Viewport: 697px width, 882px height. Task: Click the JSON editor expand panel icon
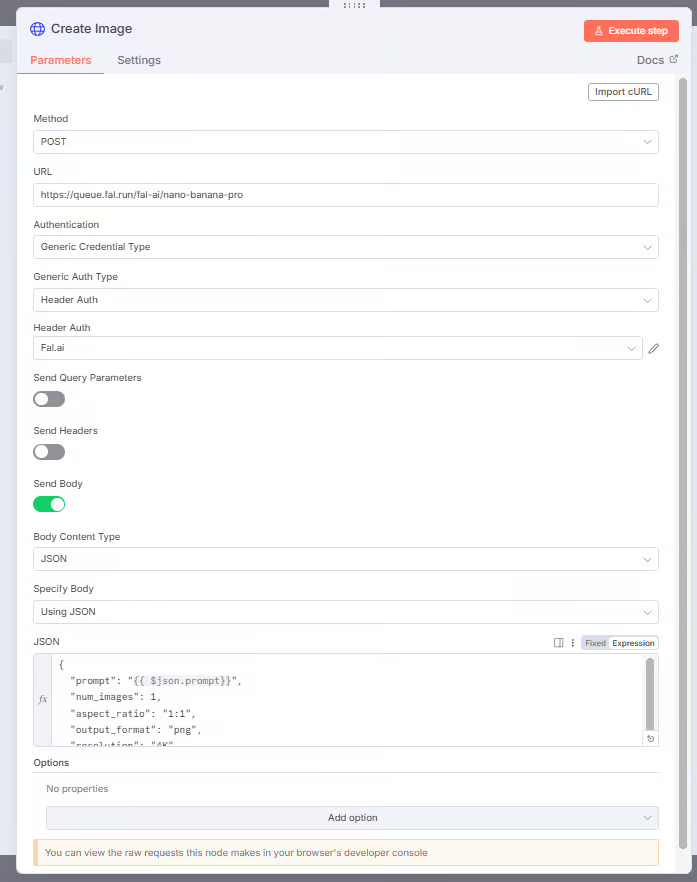pyautogui.click(x=558, y=643)
